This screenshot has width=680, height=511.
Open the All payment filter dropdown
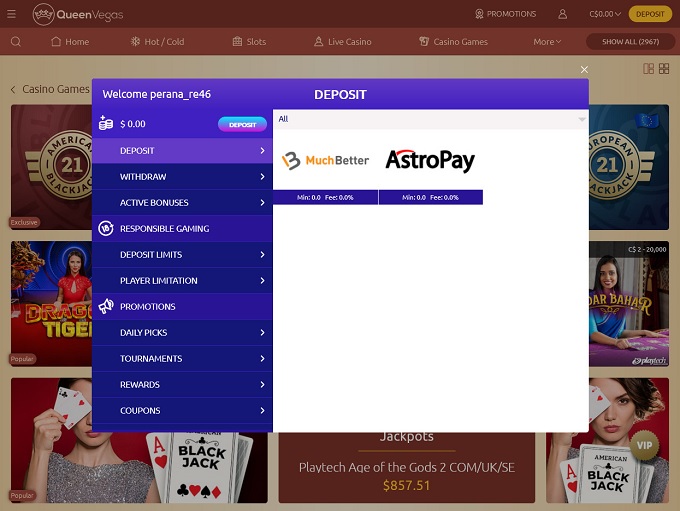pos(430,119)
